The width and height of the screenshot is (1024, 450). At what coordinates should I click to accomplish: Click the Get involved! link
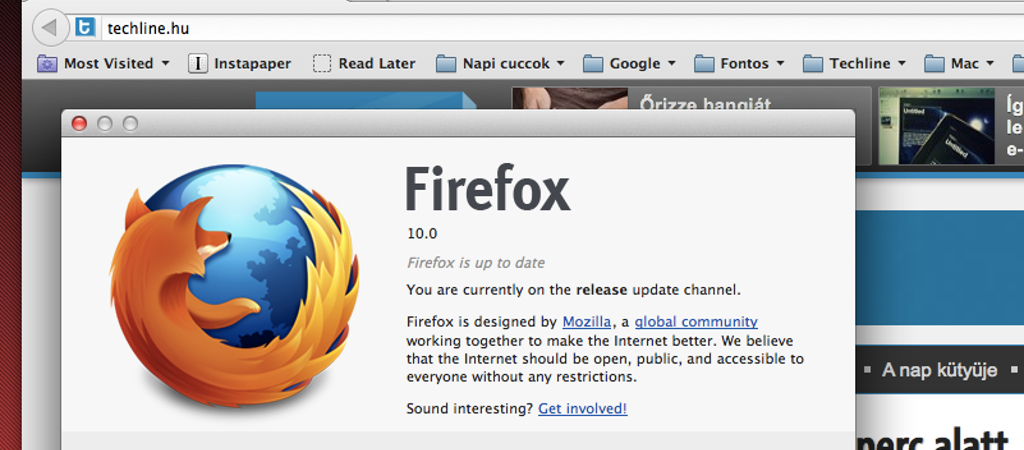[x=583, y=409]
